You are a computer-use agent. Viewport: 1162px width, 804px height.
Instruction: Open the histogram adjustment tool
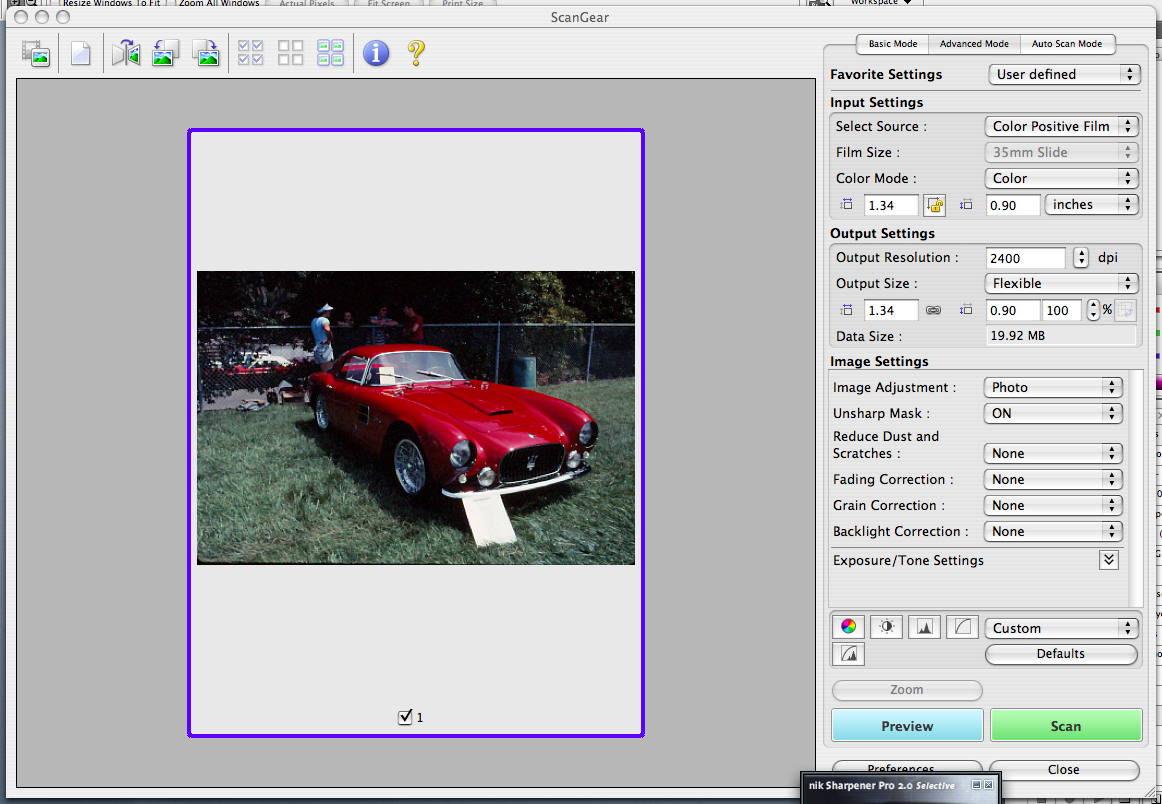coord(924,627)
